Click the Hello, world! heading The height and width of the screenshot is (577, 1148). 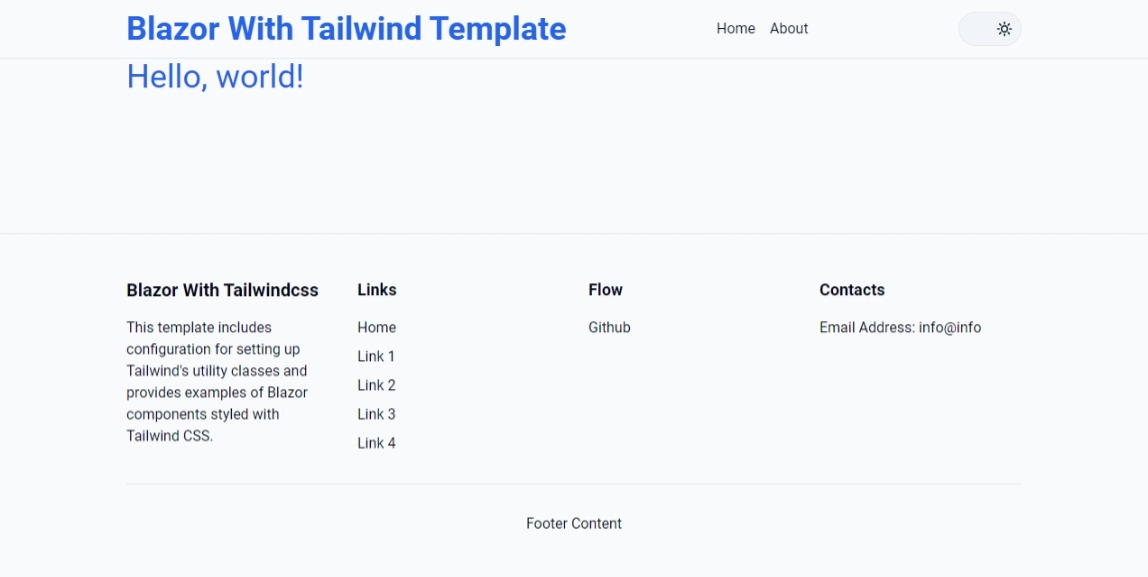point(213,76)
